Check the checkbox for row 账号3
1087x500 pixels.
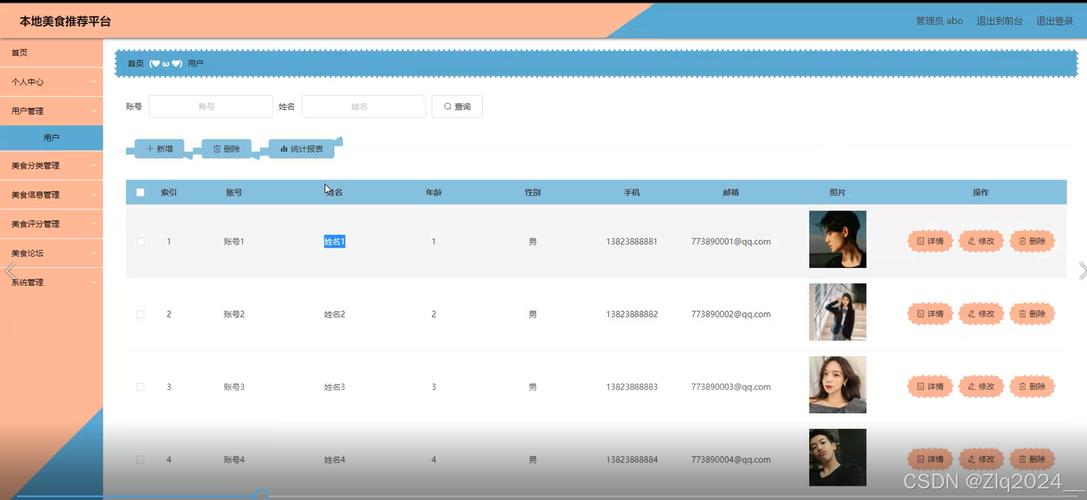[140, 387]
